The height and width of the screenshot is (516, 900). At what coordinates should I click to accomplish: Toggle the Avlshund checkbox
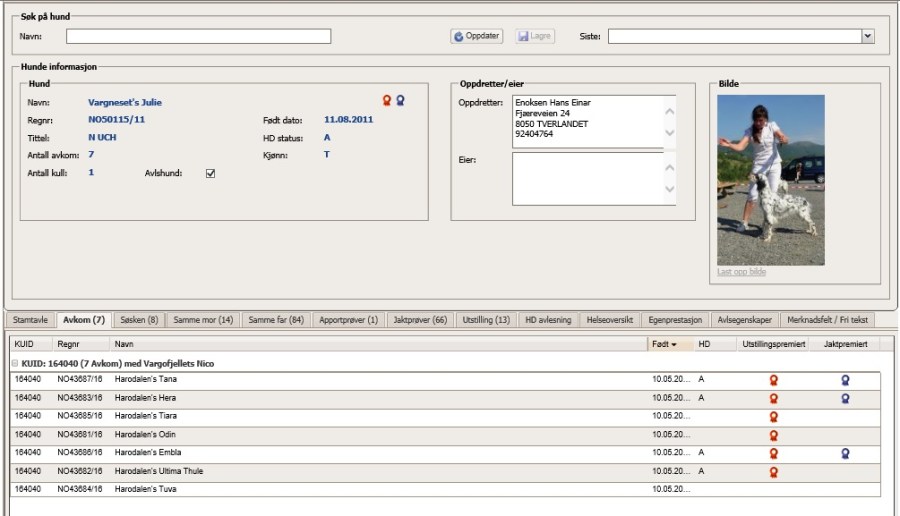click(210, 173)
